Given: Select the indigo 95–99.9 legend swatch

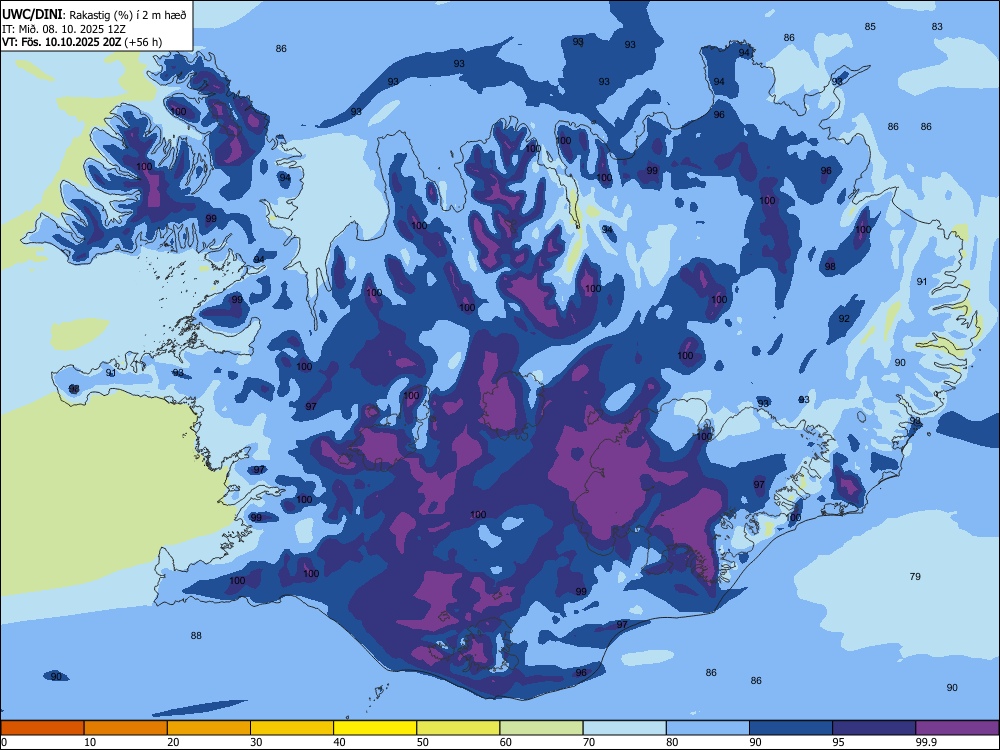Looking at the screenshot, I should 874,728.
